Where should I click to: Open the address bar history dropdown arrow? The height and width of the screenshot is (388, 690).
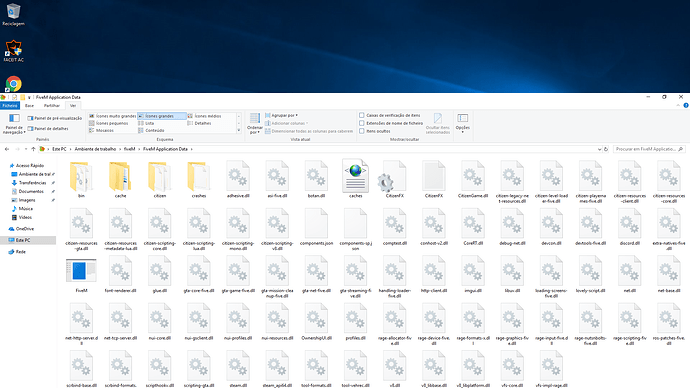click(x=599, y=149)
